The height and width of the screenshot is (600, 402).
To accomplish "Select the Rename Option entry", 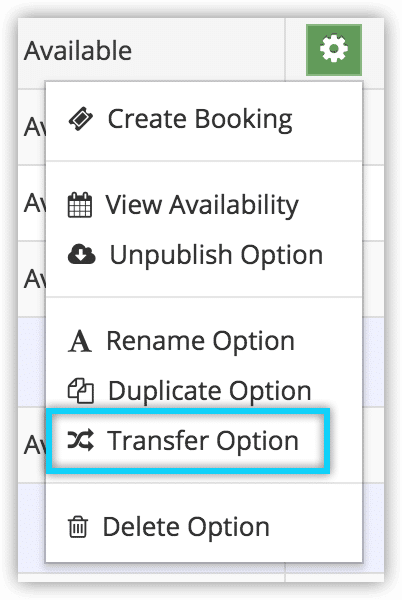I will [204, 341].
